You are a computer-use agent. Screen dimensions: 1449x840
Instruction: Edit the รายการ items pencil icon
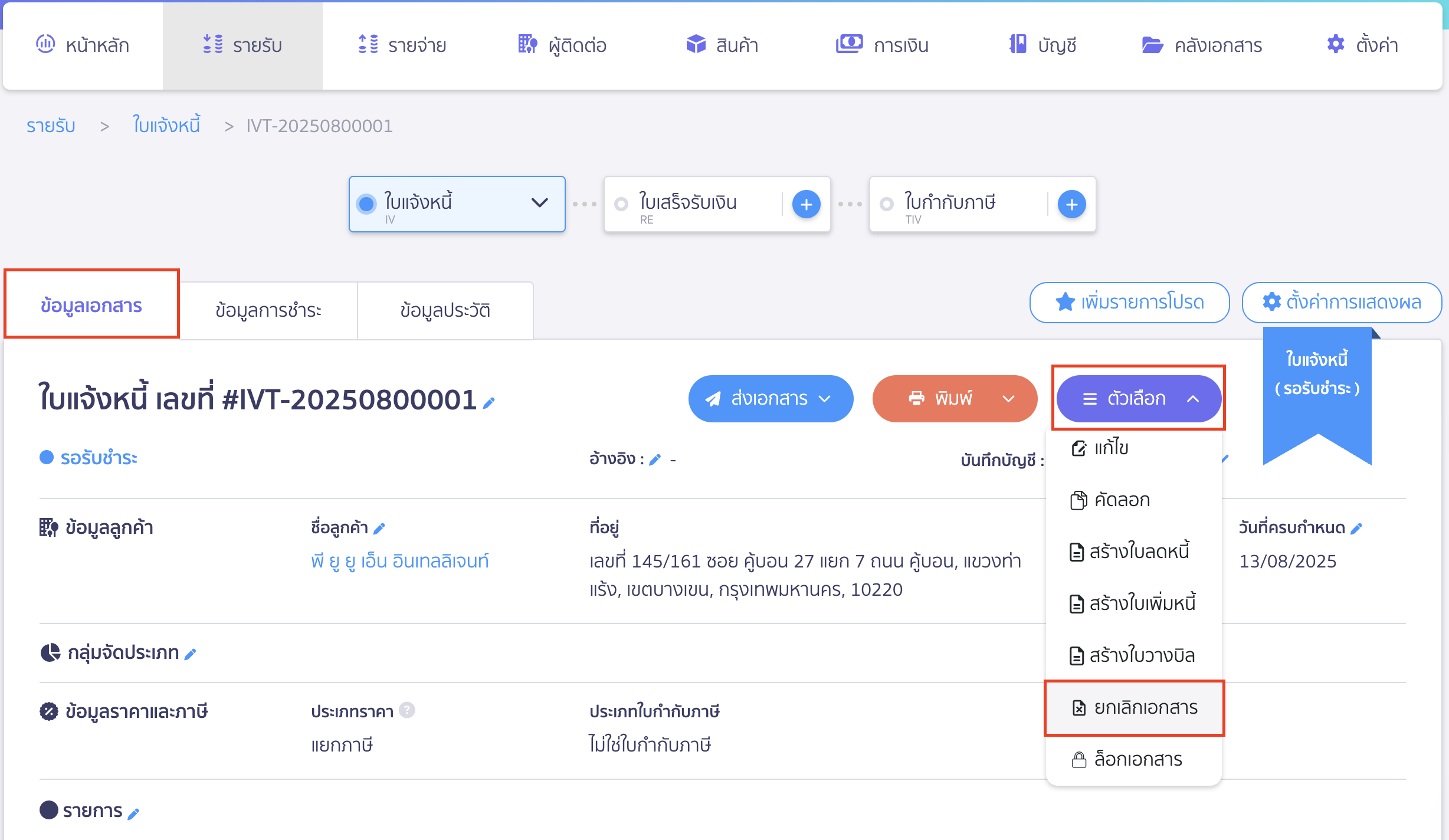(x=133, y=813)
